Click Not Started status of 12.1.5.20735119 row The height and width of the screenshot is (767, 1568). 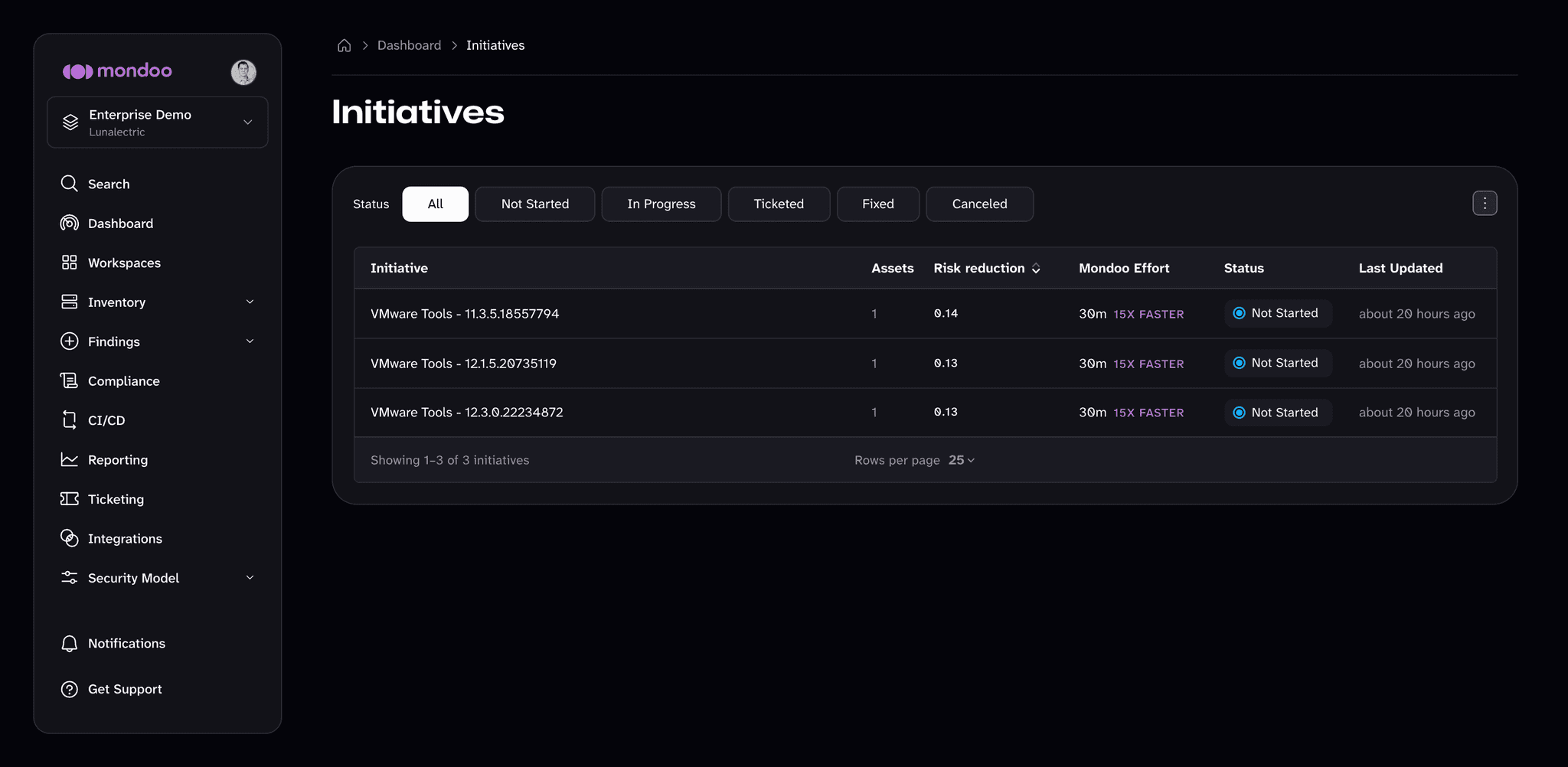tap(1278, 363)
